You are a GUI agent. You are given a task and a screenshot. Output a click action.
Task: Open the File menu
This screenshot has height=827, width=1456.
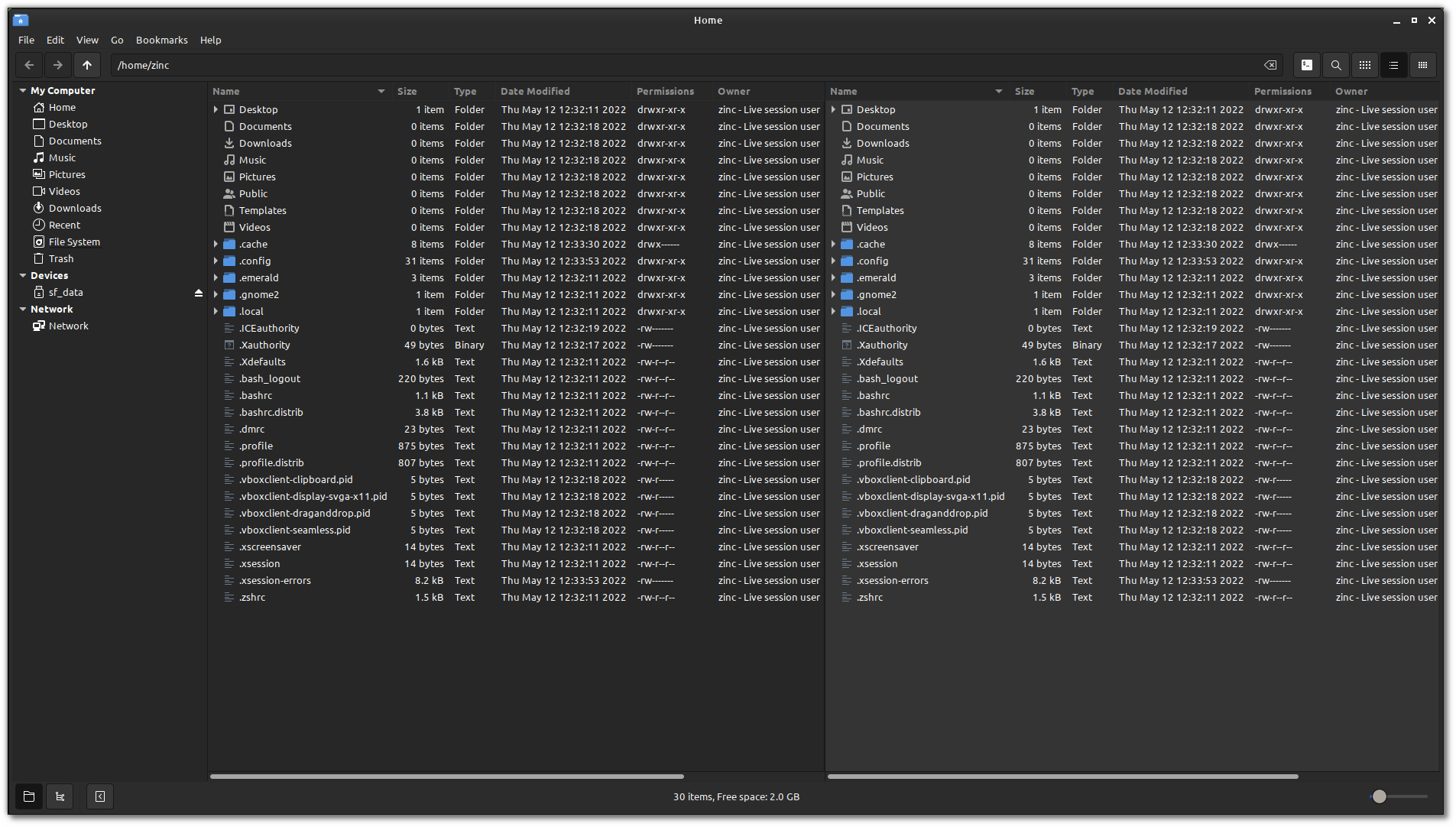point(27,40)
